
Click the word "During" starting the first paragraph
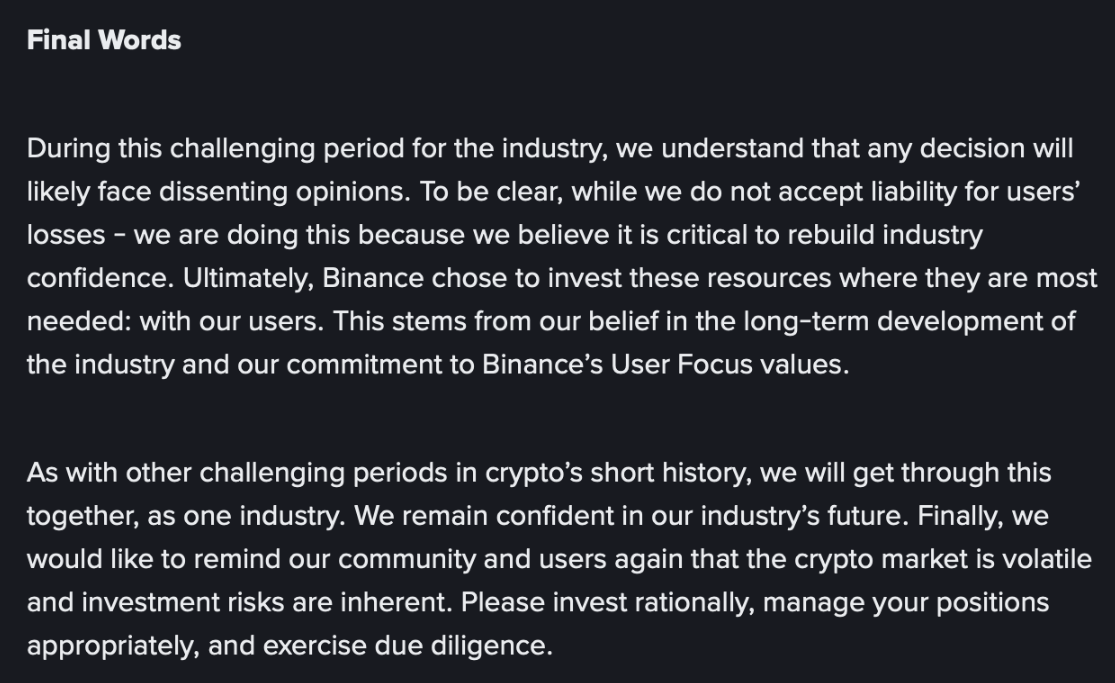click(68, 149)
